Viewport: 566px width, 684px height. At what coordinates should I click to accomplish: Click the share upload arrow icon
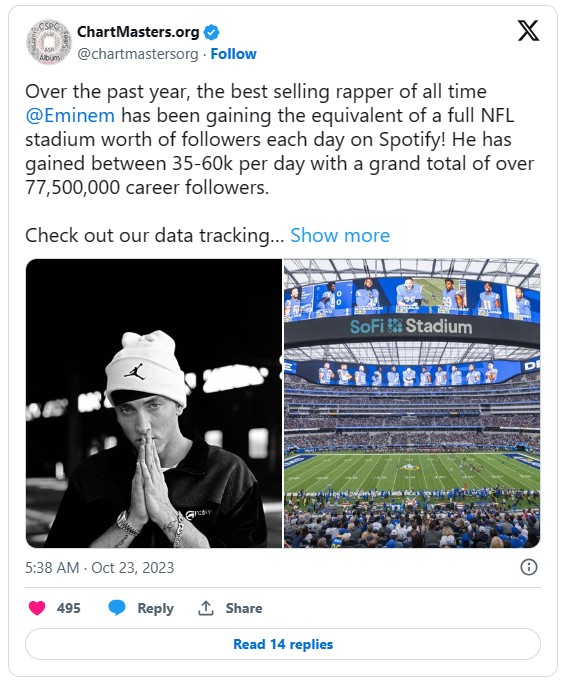coord(206,608)
